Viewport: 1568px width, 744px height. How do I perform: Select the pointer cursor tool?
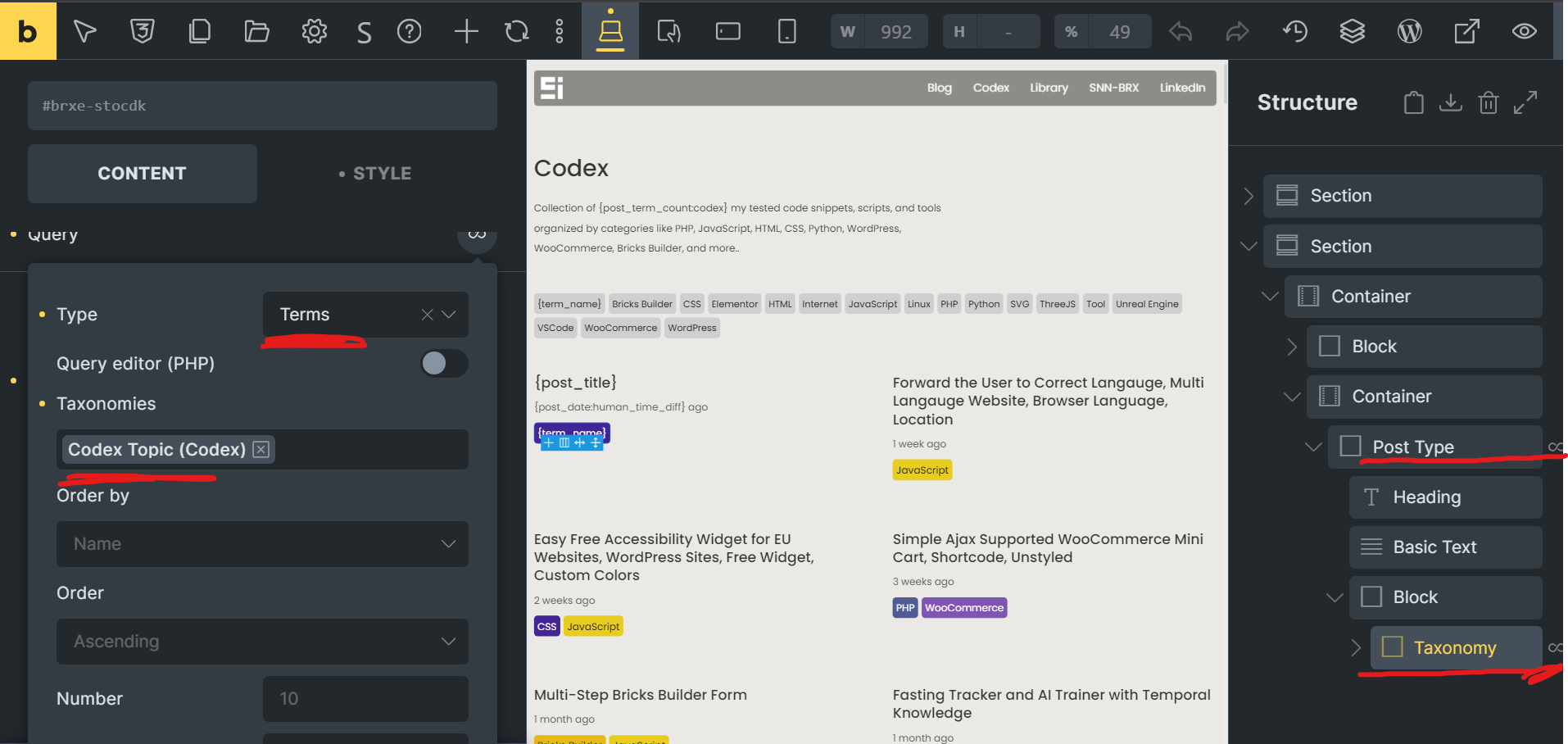84,31
